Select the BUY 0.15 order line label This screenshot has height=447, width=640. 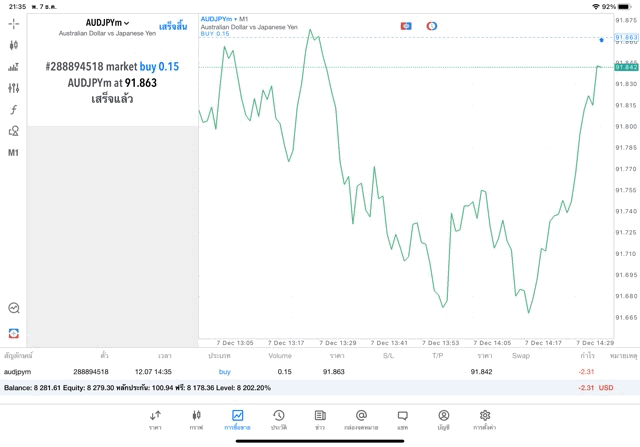coord(215,34)
